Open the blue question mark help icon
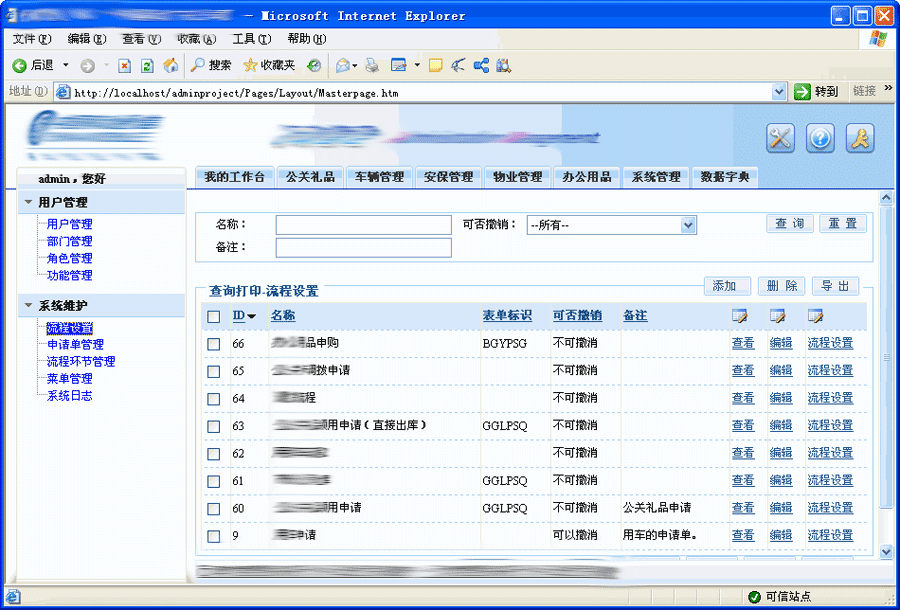900x610 pixels. [820, 139]
